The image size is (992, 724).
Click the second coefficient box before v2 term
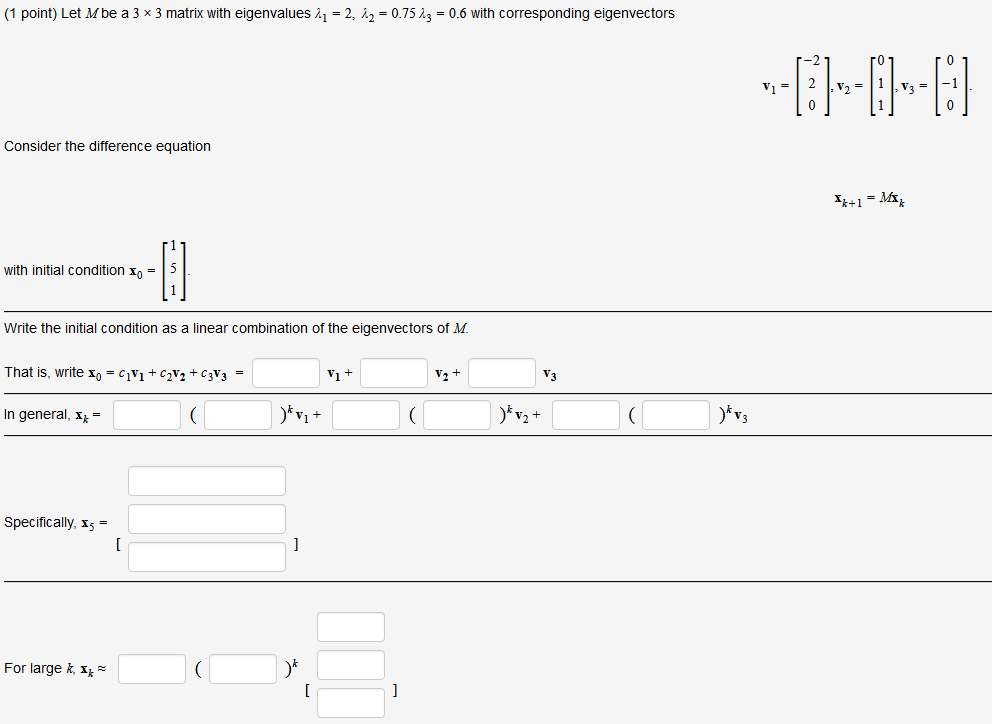tap(365, 413)
